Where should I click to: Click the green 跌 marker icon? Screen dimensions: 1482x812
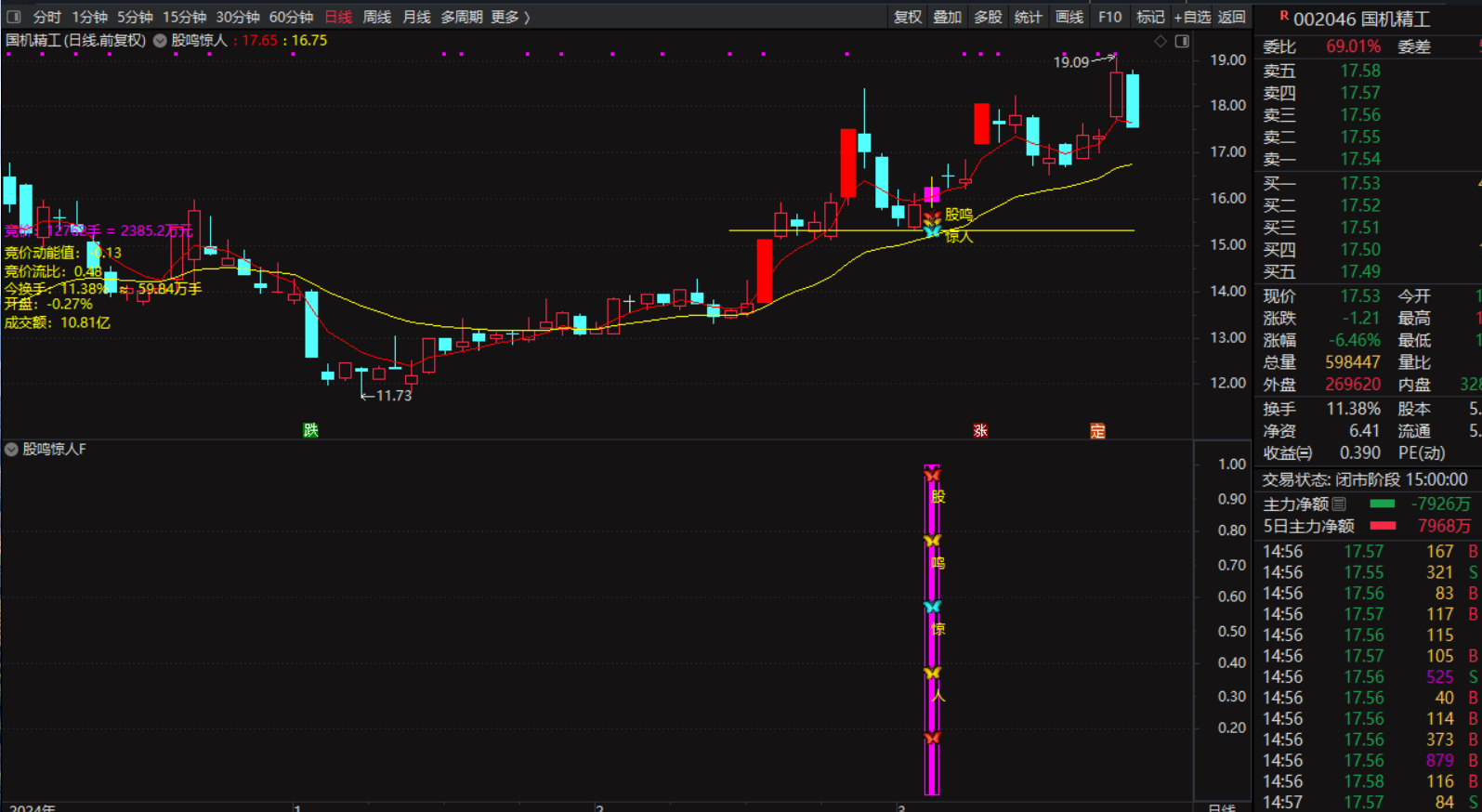[x=310, y=430]
